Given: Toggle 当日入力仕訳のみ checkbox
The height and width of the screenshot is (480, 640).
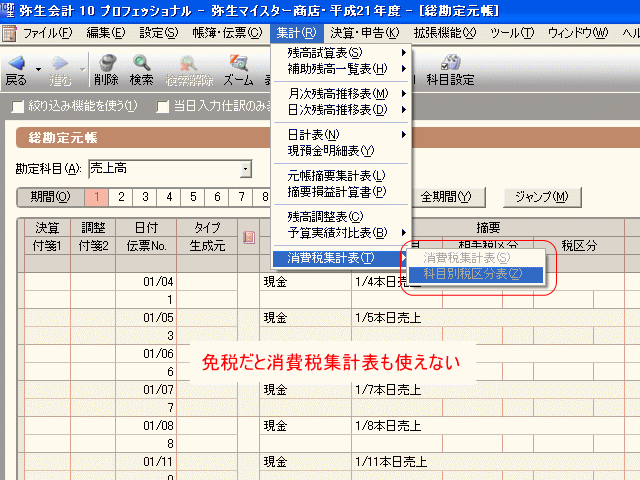Looking at the screenshot, I should pos(162,107).
